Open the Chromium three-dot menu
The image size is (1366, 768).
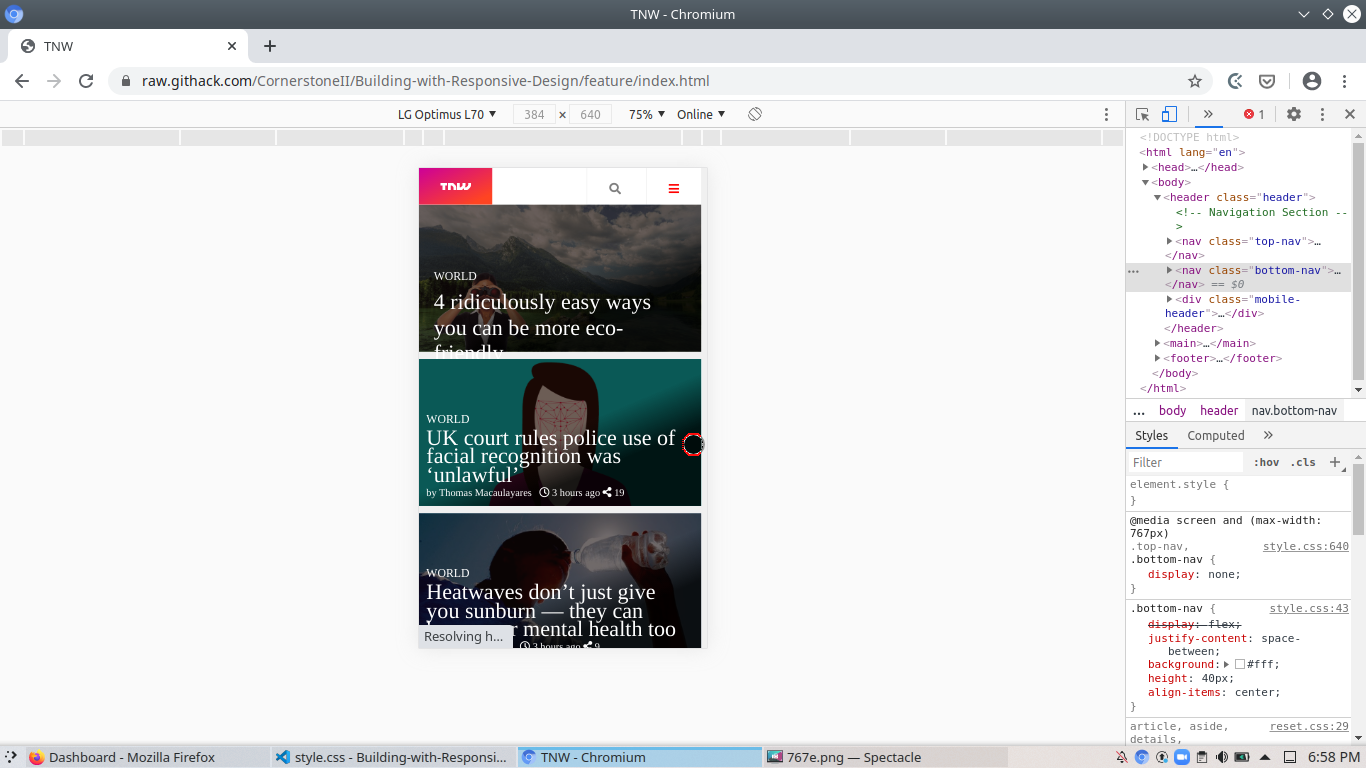pos(1344,81)
